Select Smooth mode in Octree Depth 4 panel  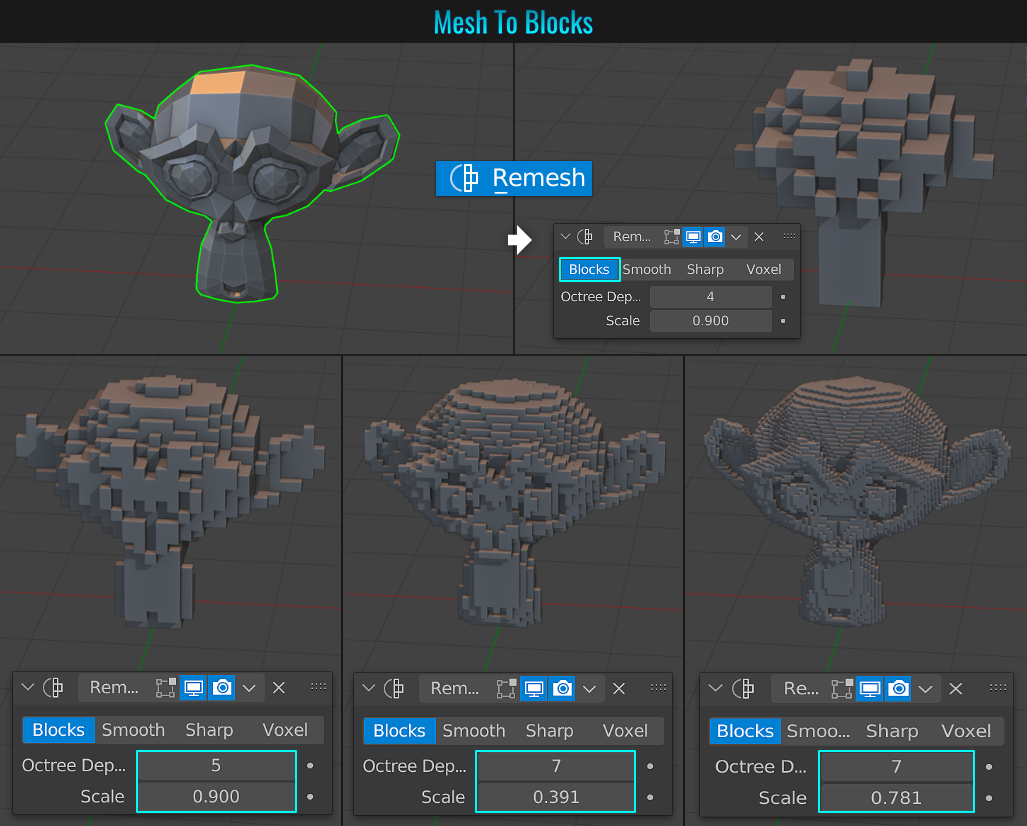click(x=646, y=269)
